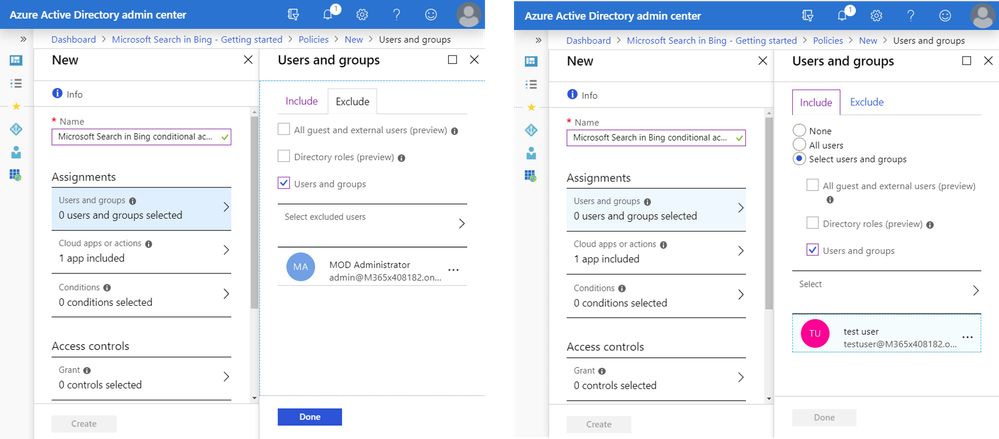This screenshot has width=999, height=439.
Task: Click Dashboard breadcrumb in left window
Action: coord(74,40)
